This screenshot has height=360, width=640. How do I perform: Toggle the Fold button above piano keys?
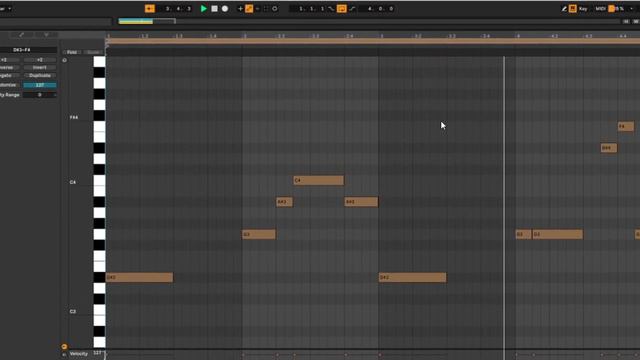(72, 52)
